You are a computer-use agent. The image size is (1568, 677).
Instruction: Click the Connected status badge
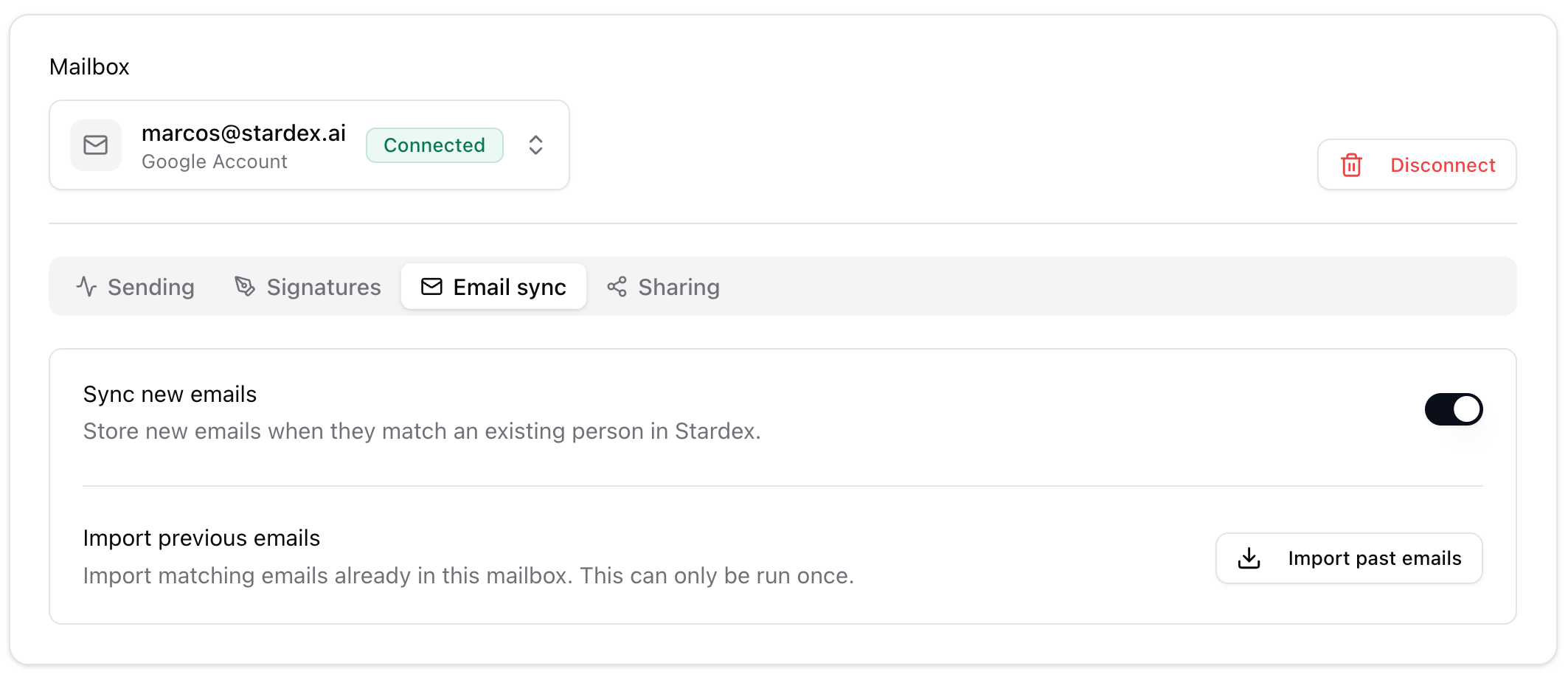tap(434, 145)
